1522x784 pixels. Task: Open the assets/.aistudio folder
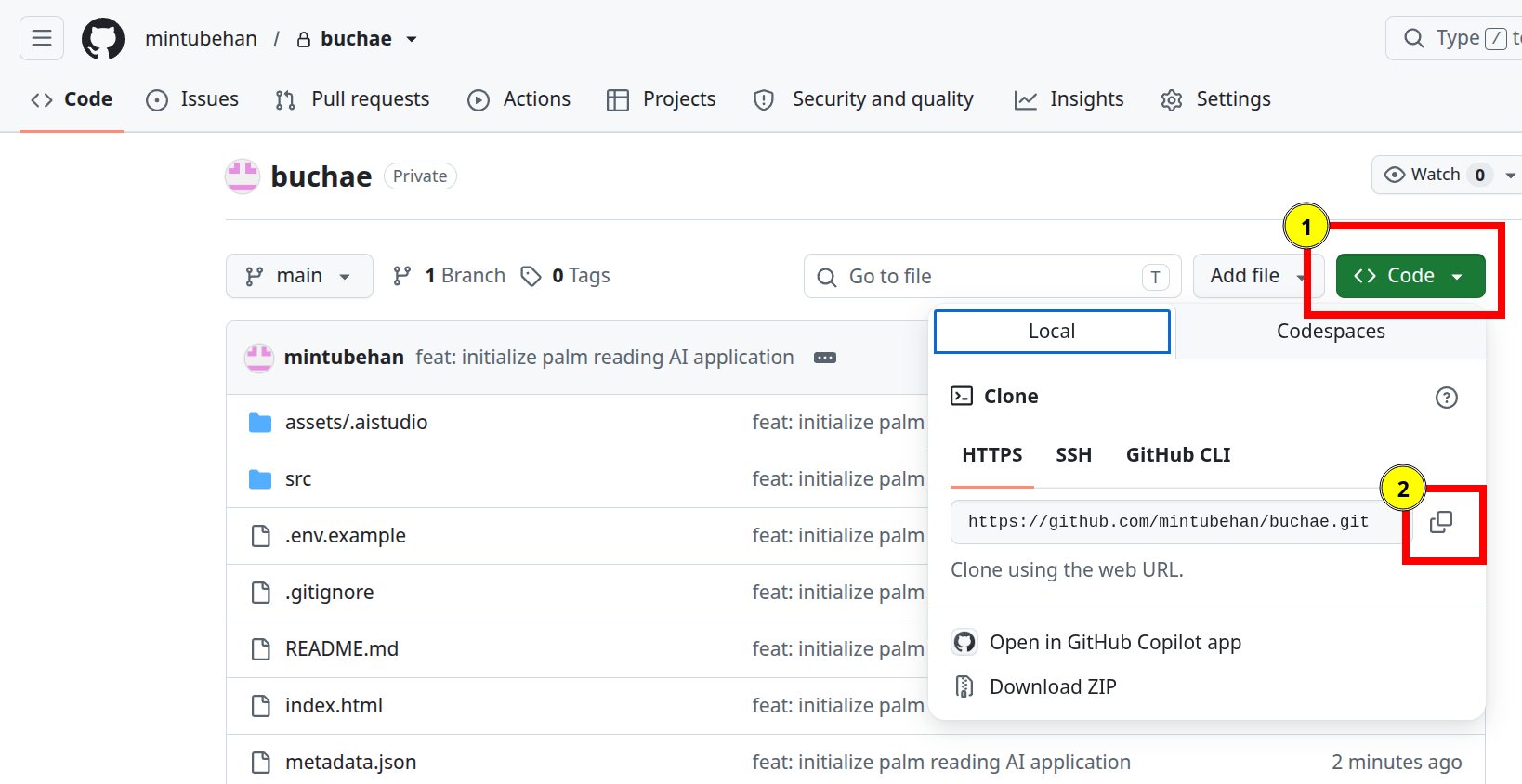tap(356, 423)
